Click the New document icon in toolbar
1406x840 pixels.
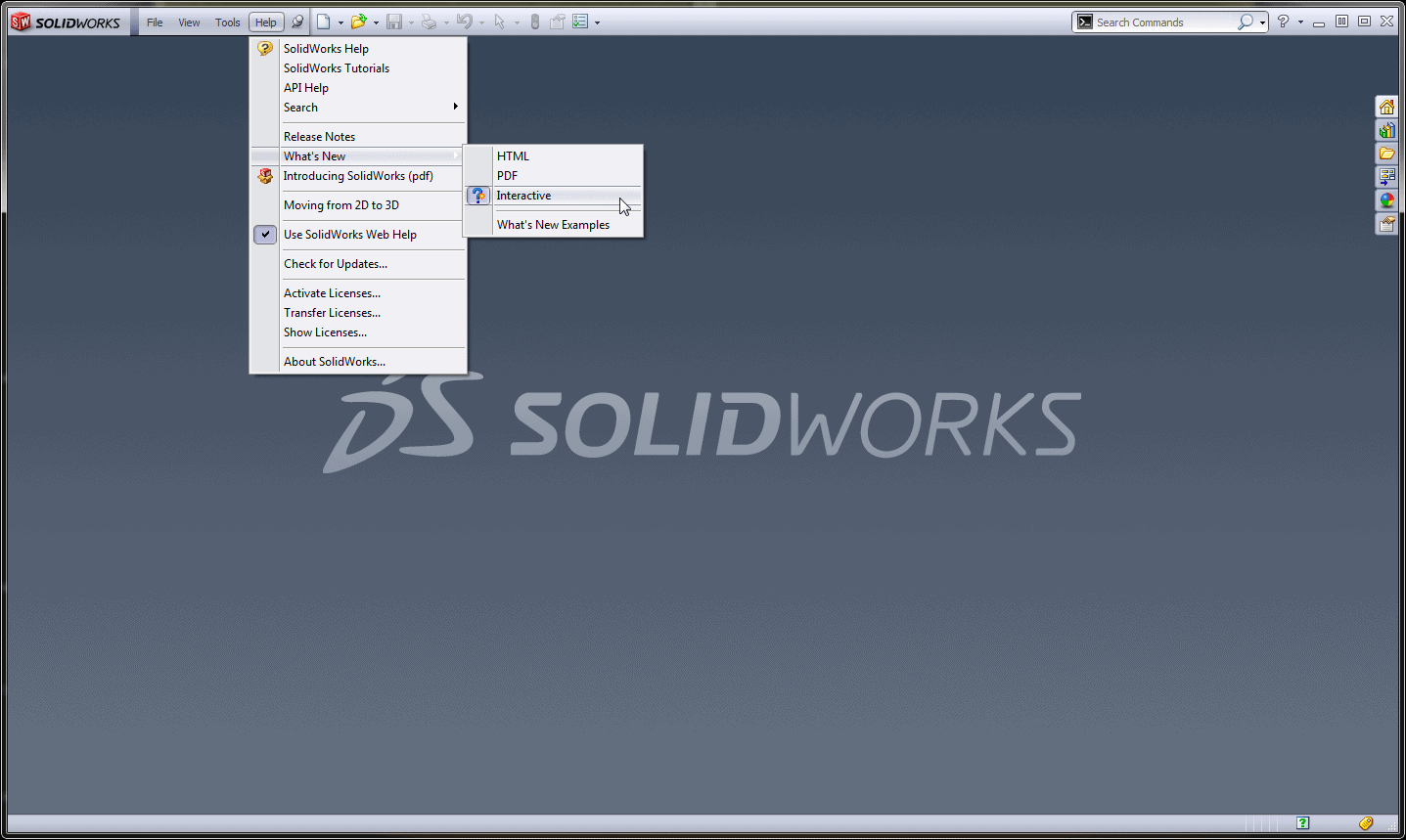[323, 22]
